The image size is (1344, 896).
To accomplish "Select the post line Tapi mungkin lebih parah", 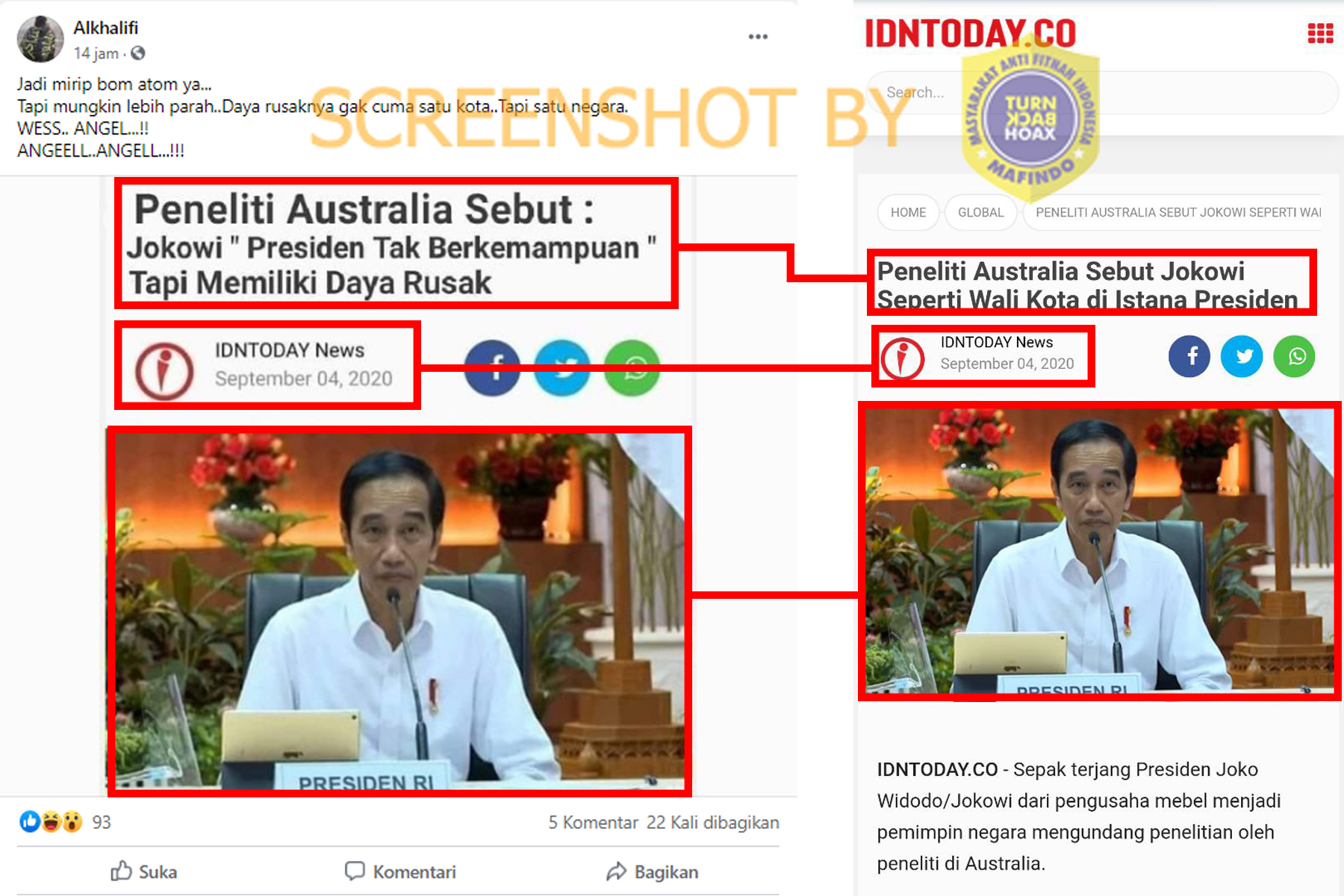I will (x=323, y=107).
